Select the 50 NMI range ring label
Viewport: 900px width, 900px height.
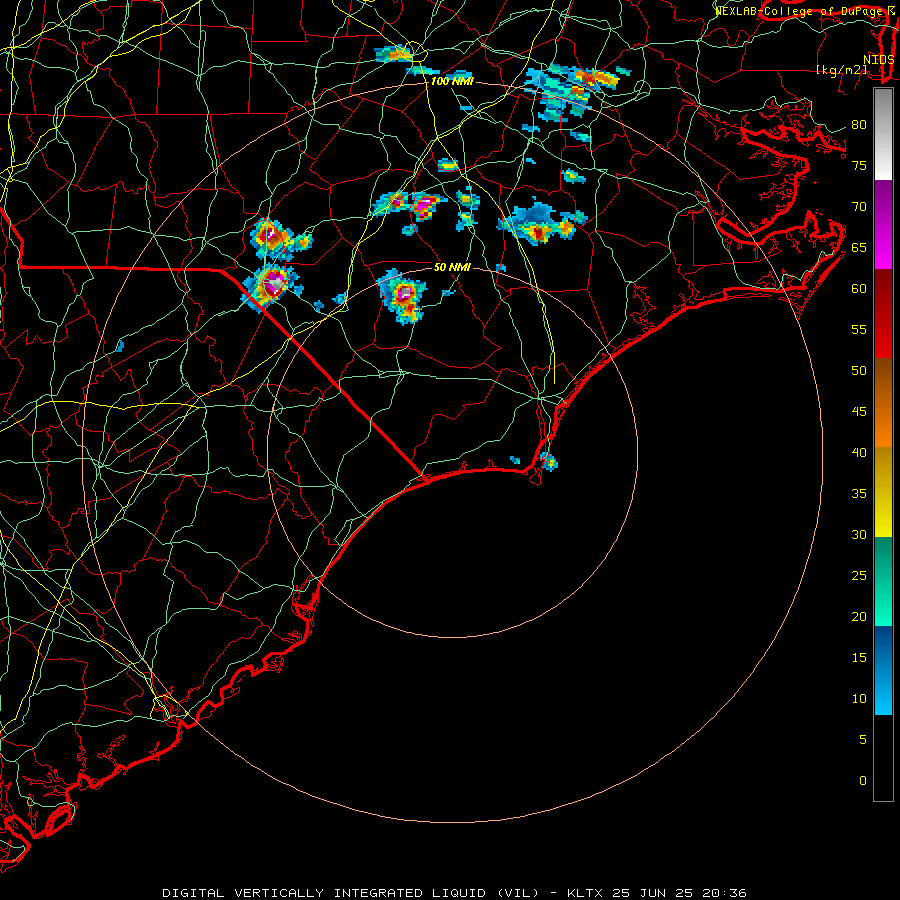pyautogui.click(x=452, y=267)
